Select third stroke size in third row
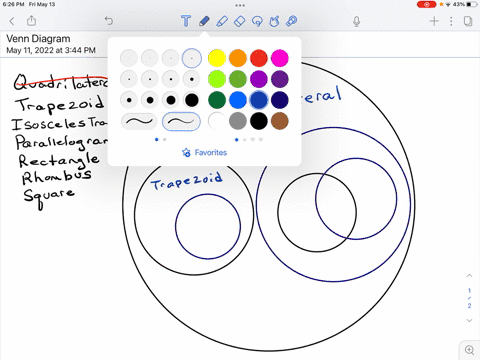 point(171,100)
